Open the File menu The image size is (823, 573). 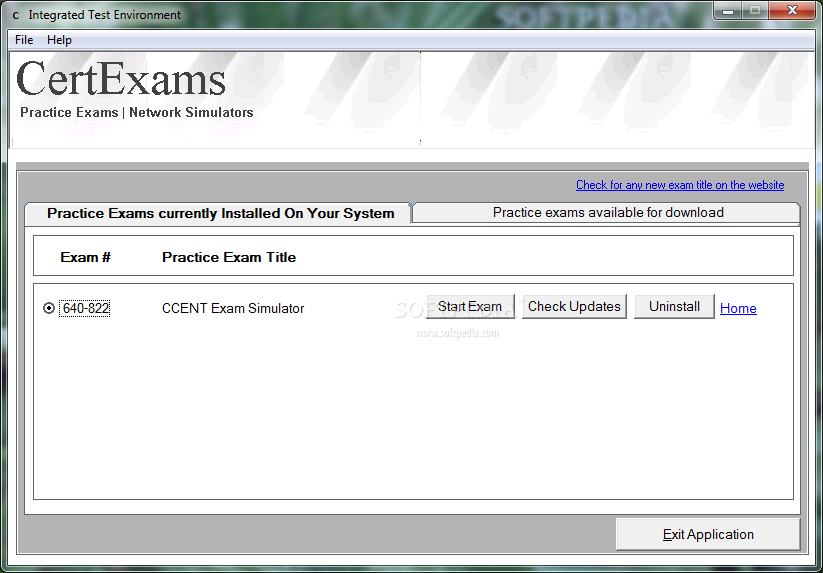pyautogui.click(x=24, y=40)
